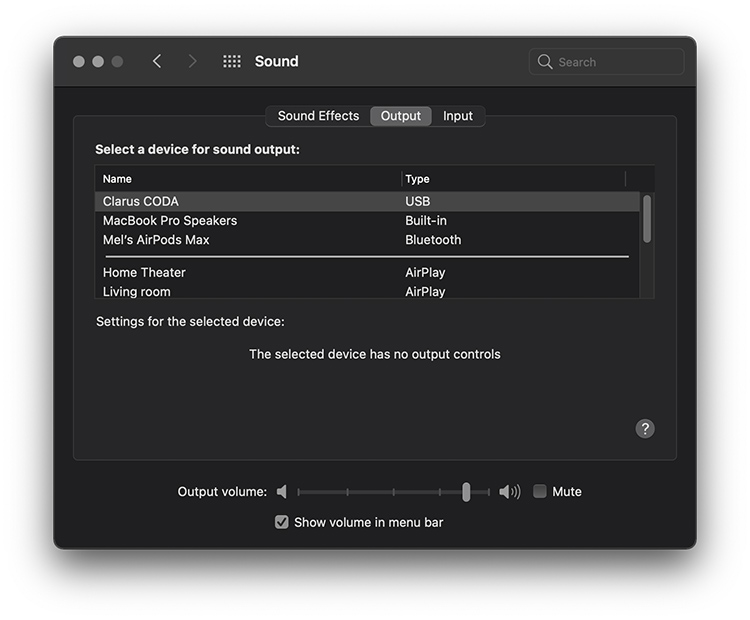
Task: Click the red close window button
Action: (79, 62)
